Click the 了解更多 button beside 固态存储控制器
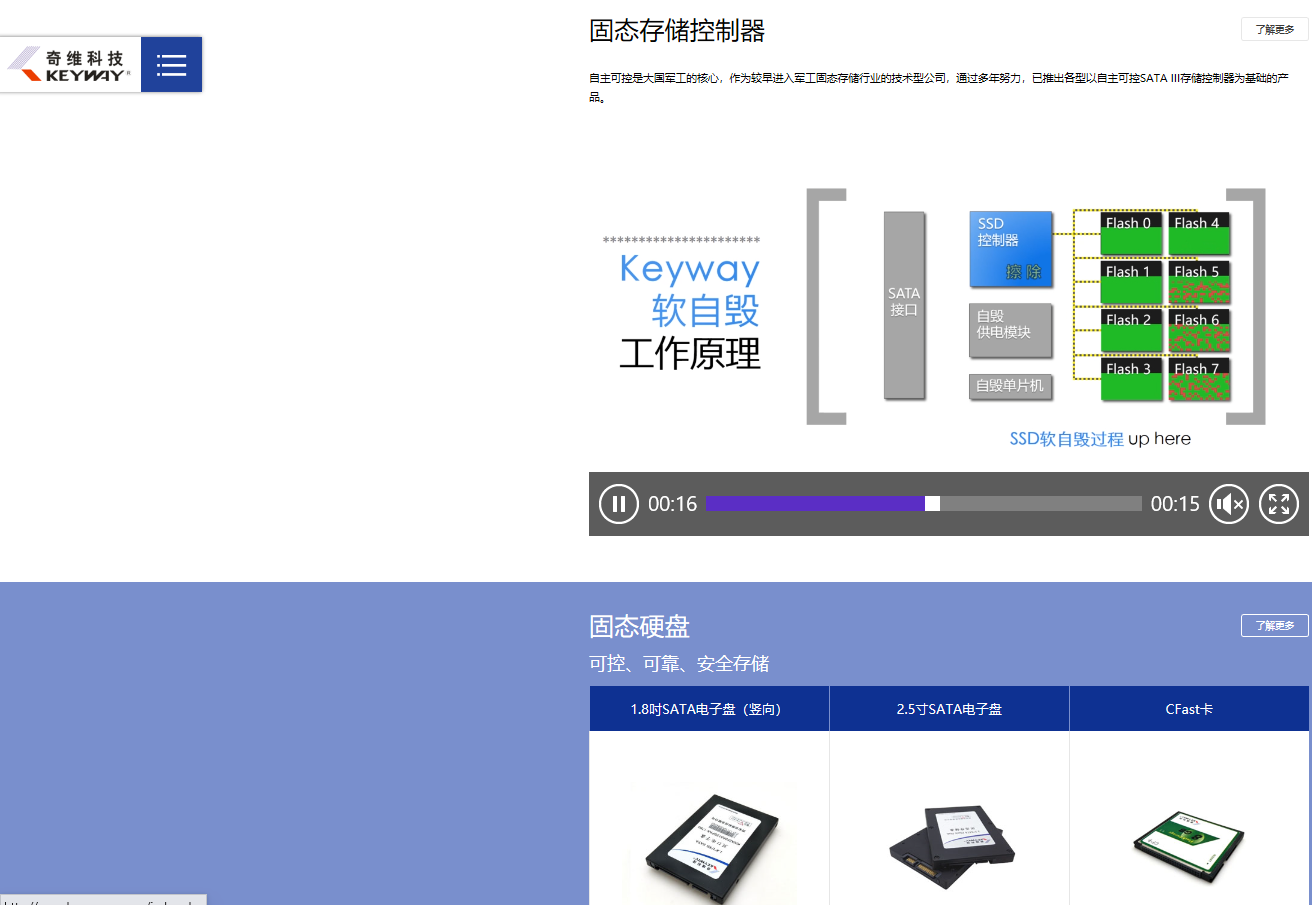Screen dimensions: 1312x905 click(1275, 29)
